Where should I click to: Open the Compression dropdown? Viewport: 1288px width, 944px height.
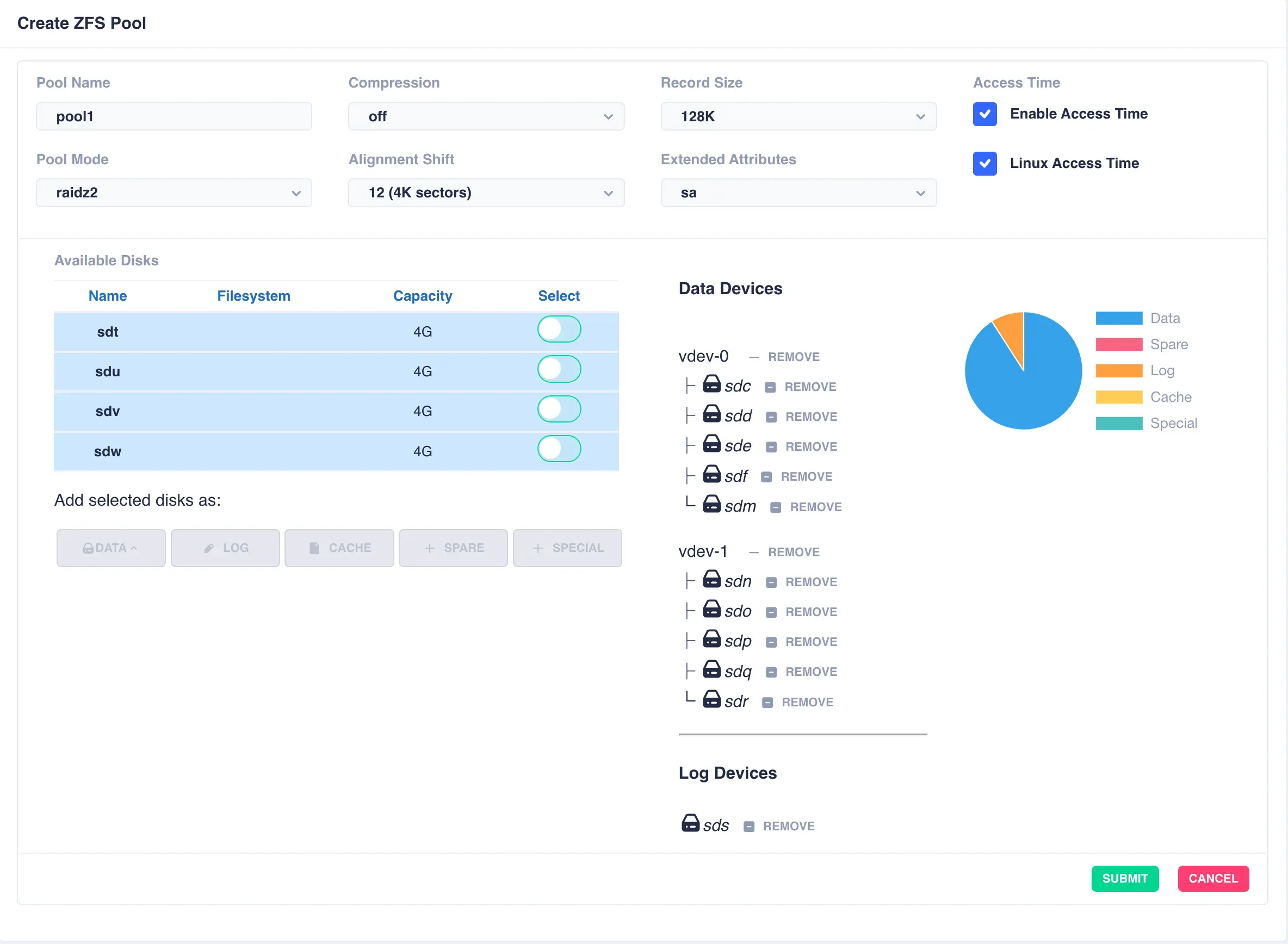pos(486,116)
